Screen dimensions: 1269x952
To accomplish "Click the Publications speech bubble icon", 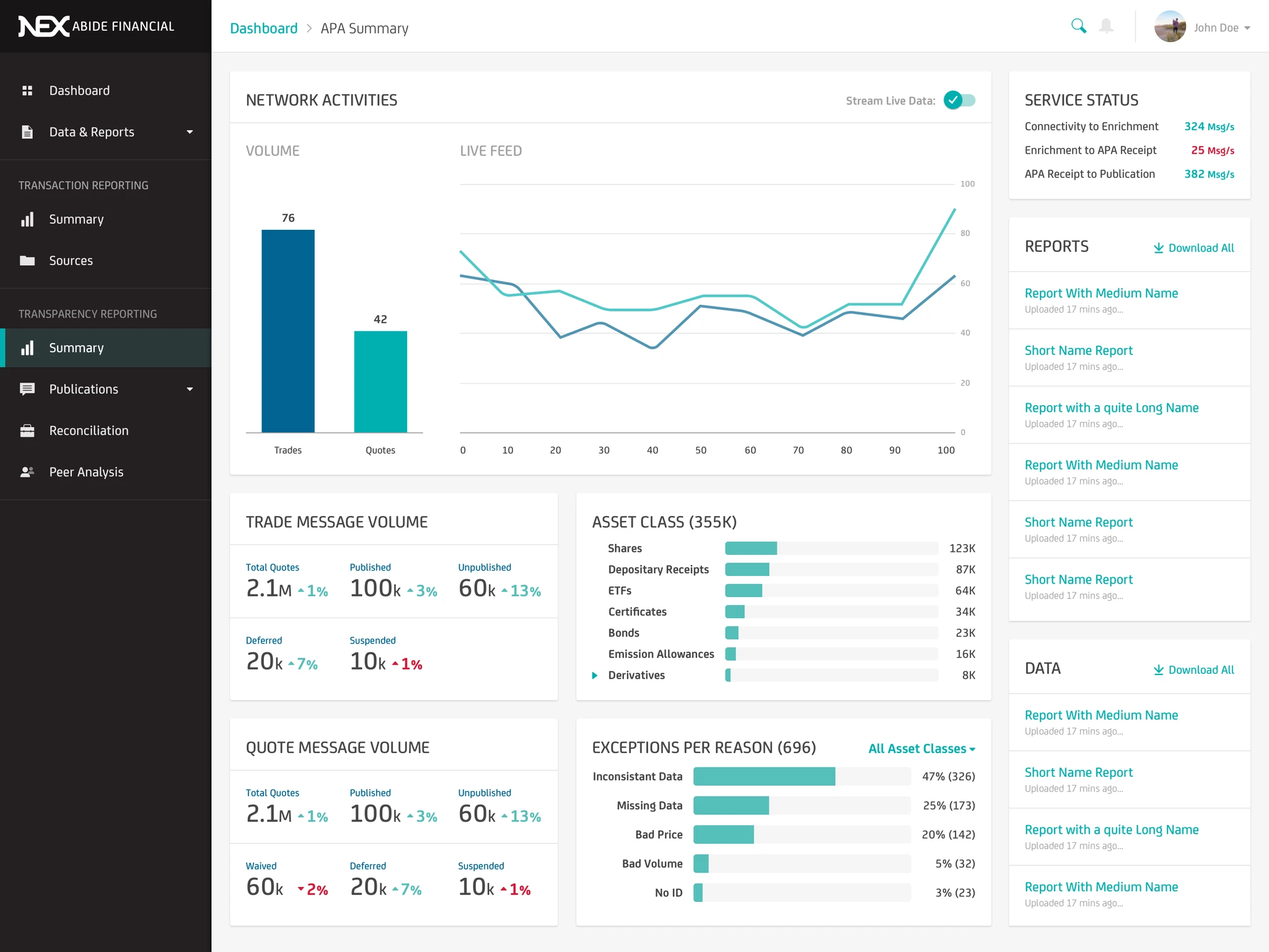I will 27,388.
